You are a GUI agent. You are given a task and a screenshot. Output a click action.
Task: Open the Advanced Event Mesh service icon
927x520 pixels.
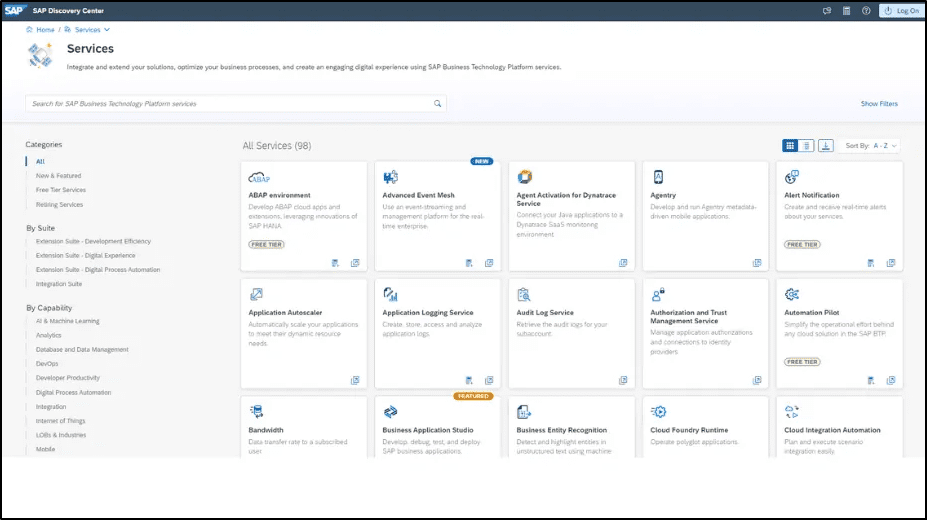point(390,177)
